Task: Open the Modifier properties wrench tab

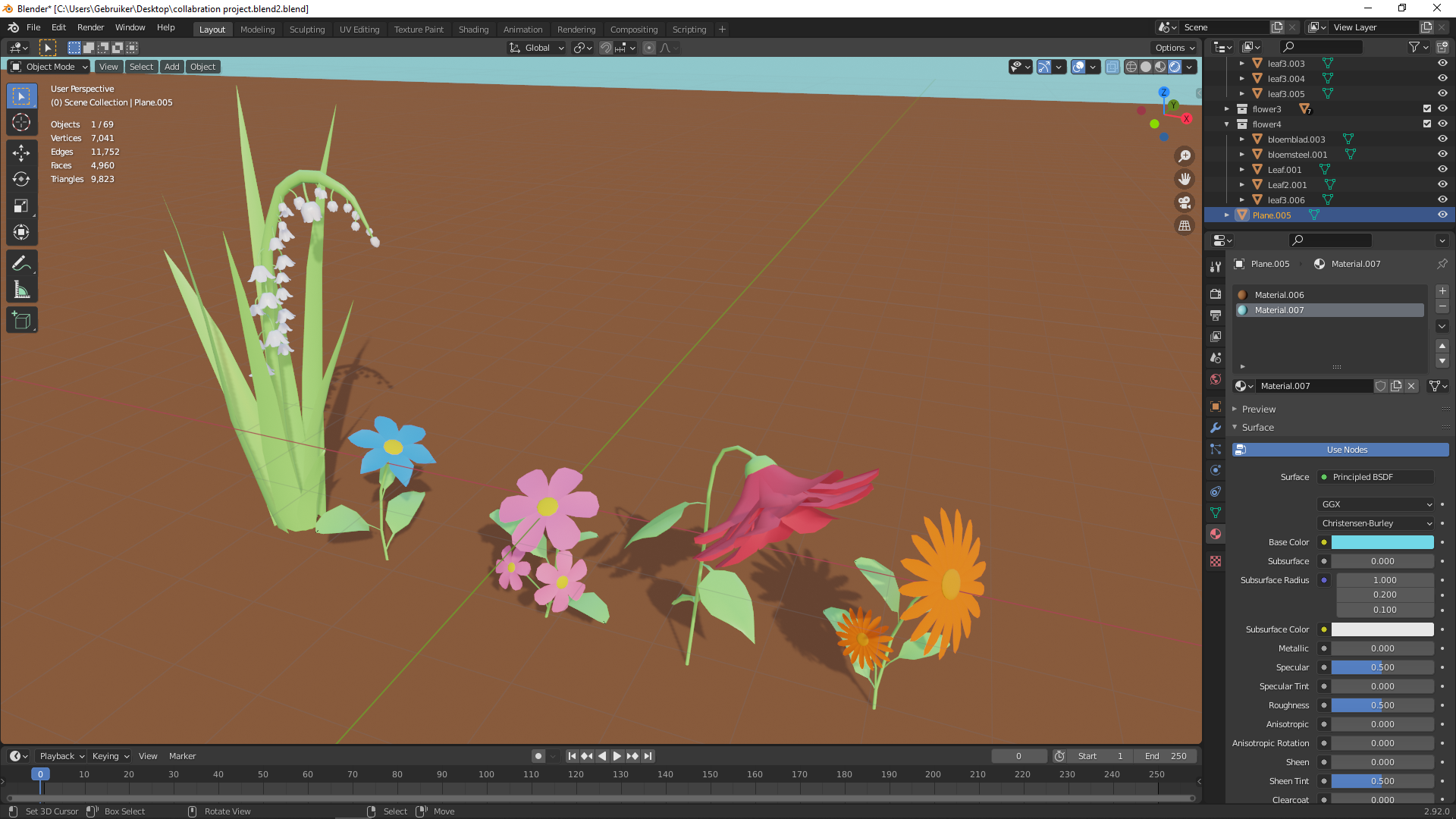Action: pos(1216,428)
